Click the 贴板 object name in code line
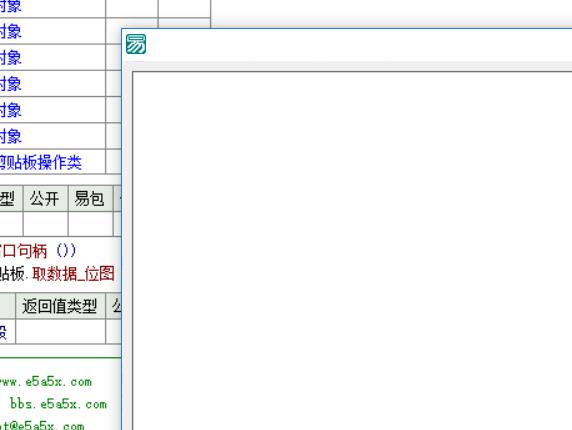Viewport: 572px width, 430px height. [12, 274]
